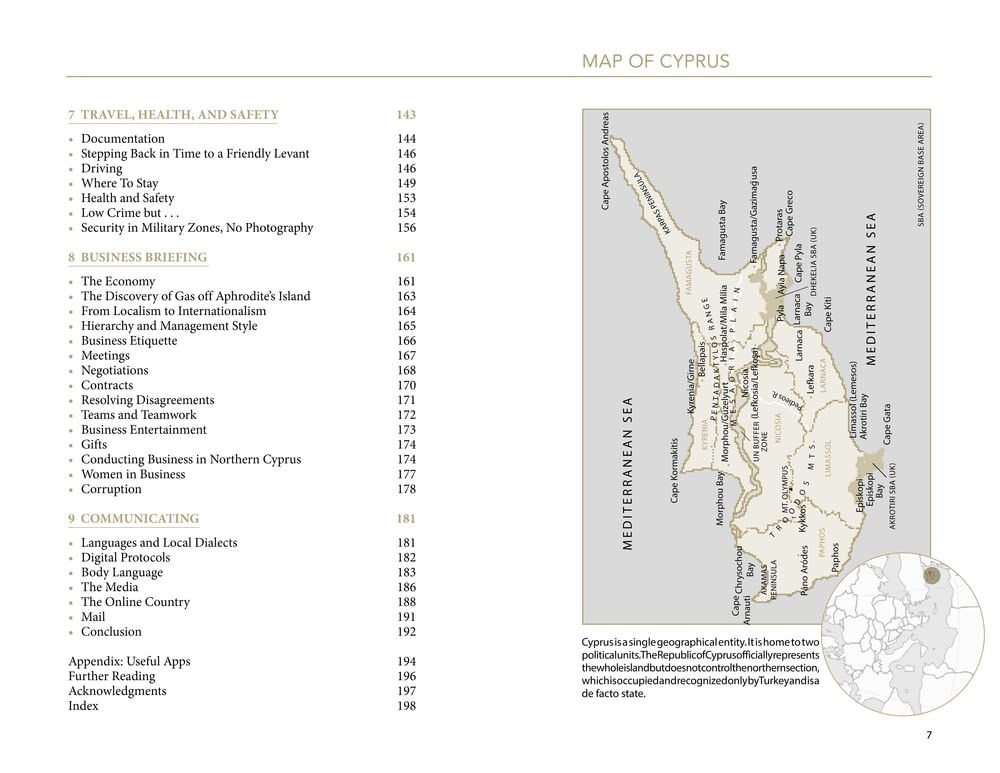
Task: Click the Further Reading entry
Action: click(x=112, y=677)
